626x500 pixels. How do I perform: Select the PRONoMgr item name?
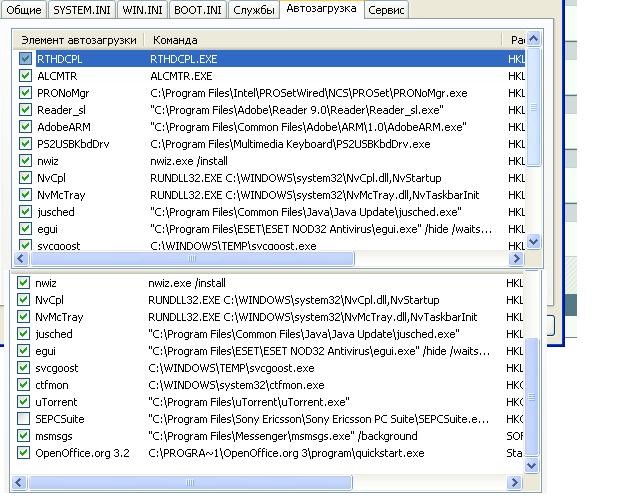[63, 93]
